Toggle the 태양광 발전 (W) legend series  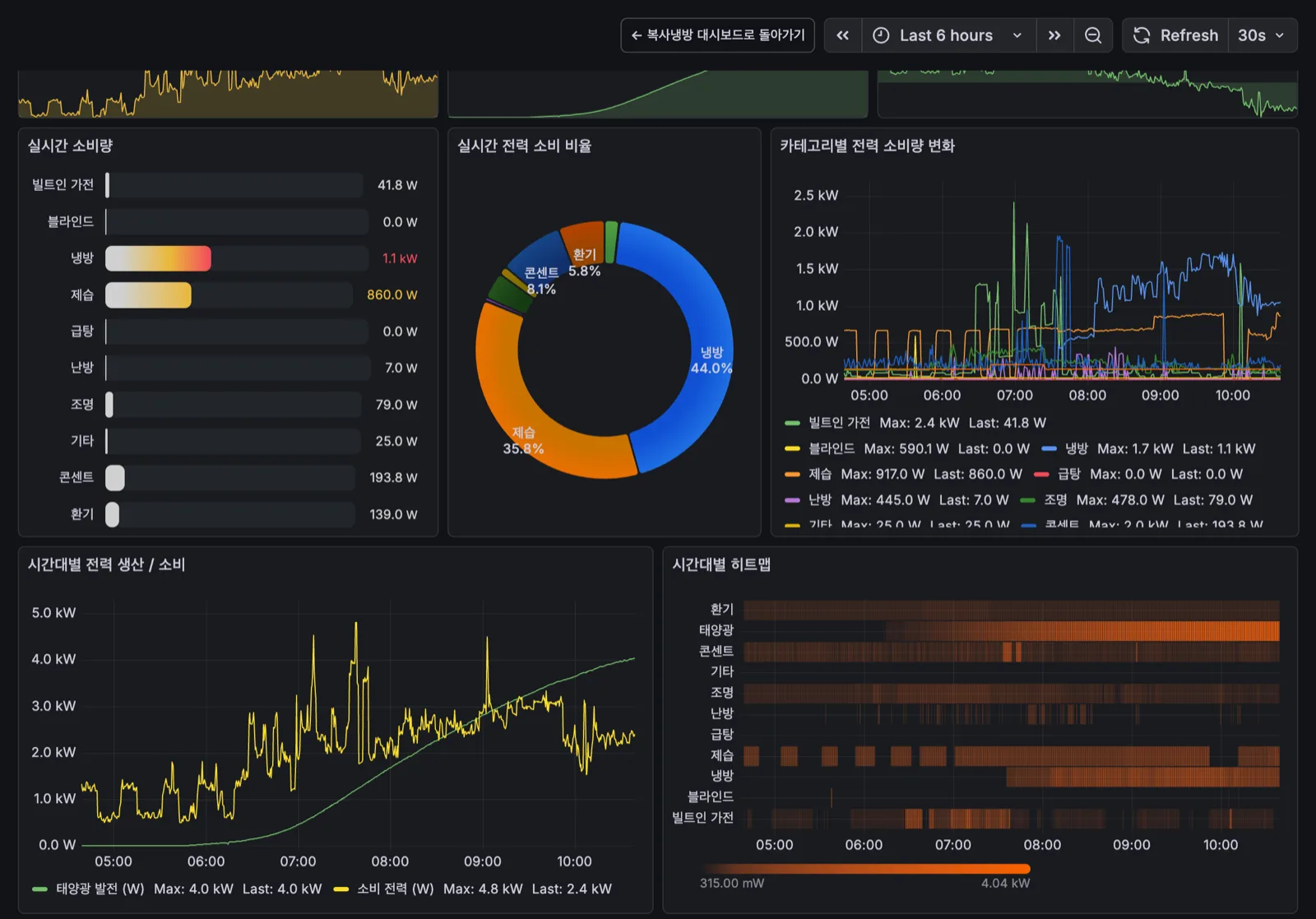point(100,889)
